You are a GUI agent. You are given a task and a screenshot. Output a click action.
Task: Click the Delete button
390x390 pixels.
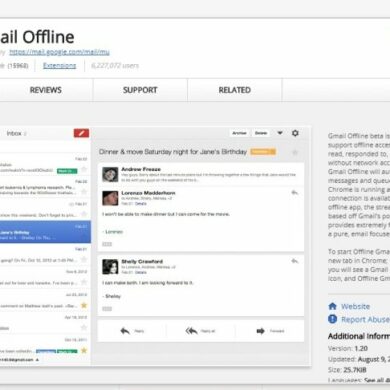coord(261,133)
